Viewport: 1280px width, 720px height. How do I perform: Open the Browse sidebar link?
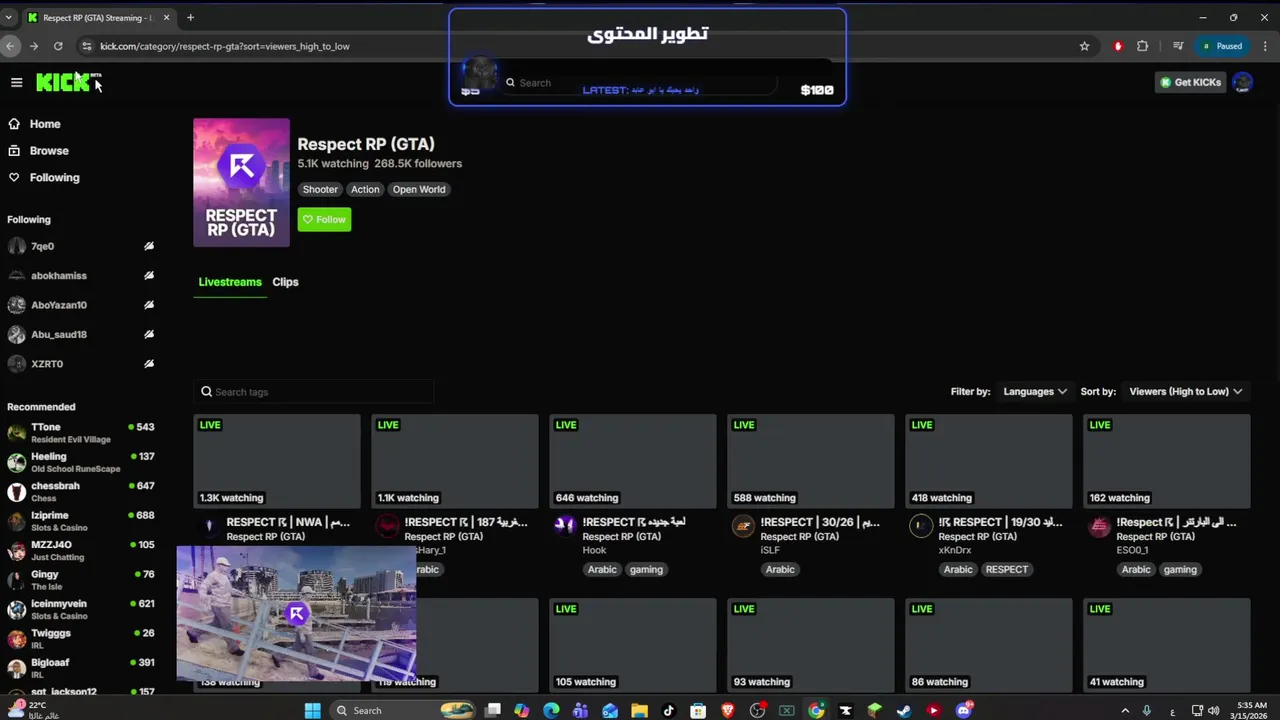[x=49, y=151]
